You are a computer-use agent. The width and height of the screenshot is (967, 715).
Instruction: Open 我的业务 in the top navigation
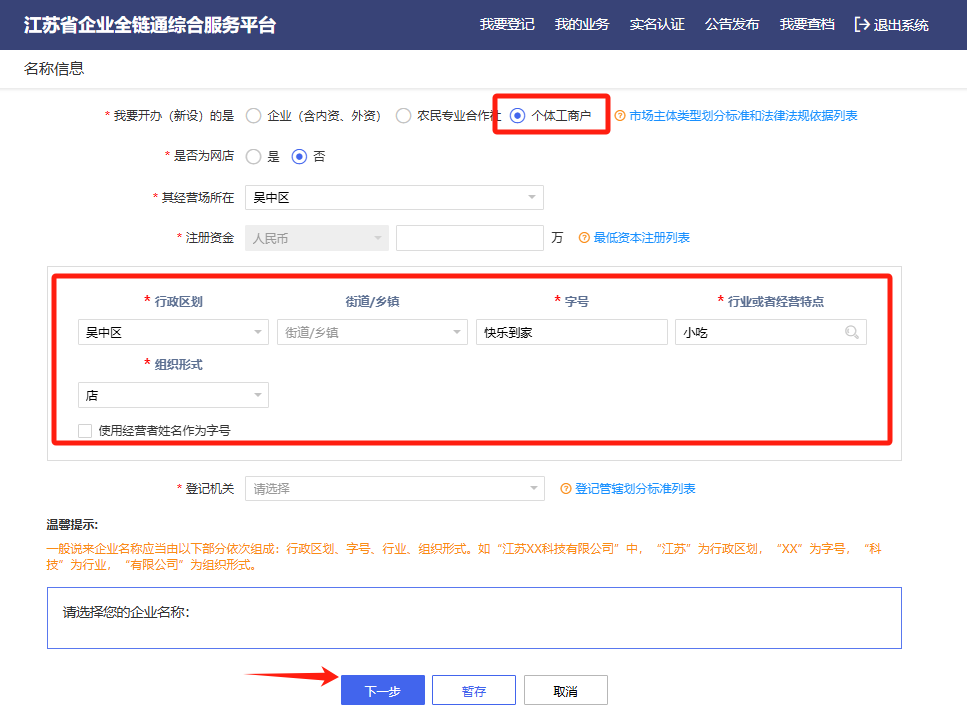(582, 25)
